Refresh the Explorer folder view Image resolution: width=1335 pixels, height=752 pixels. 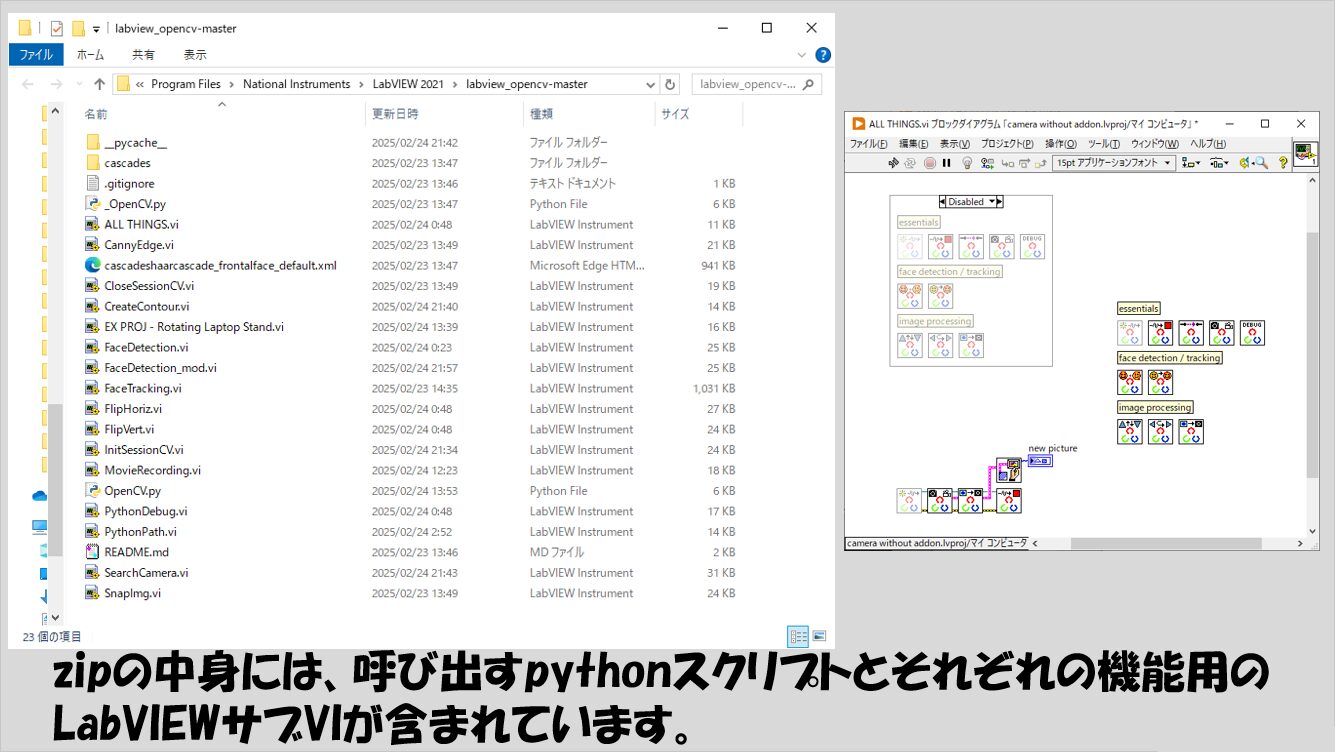coord(670,84)
